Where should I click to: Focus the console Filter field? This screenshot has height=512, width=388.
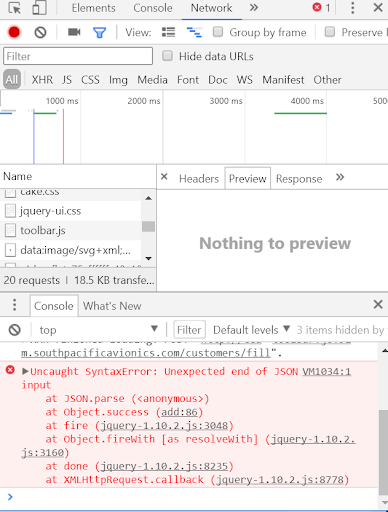point(189,330)
